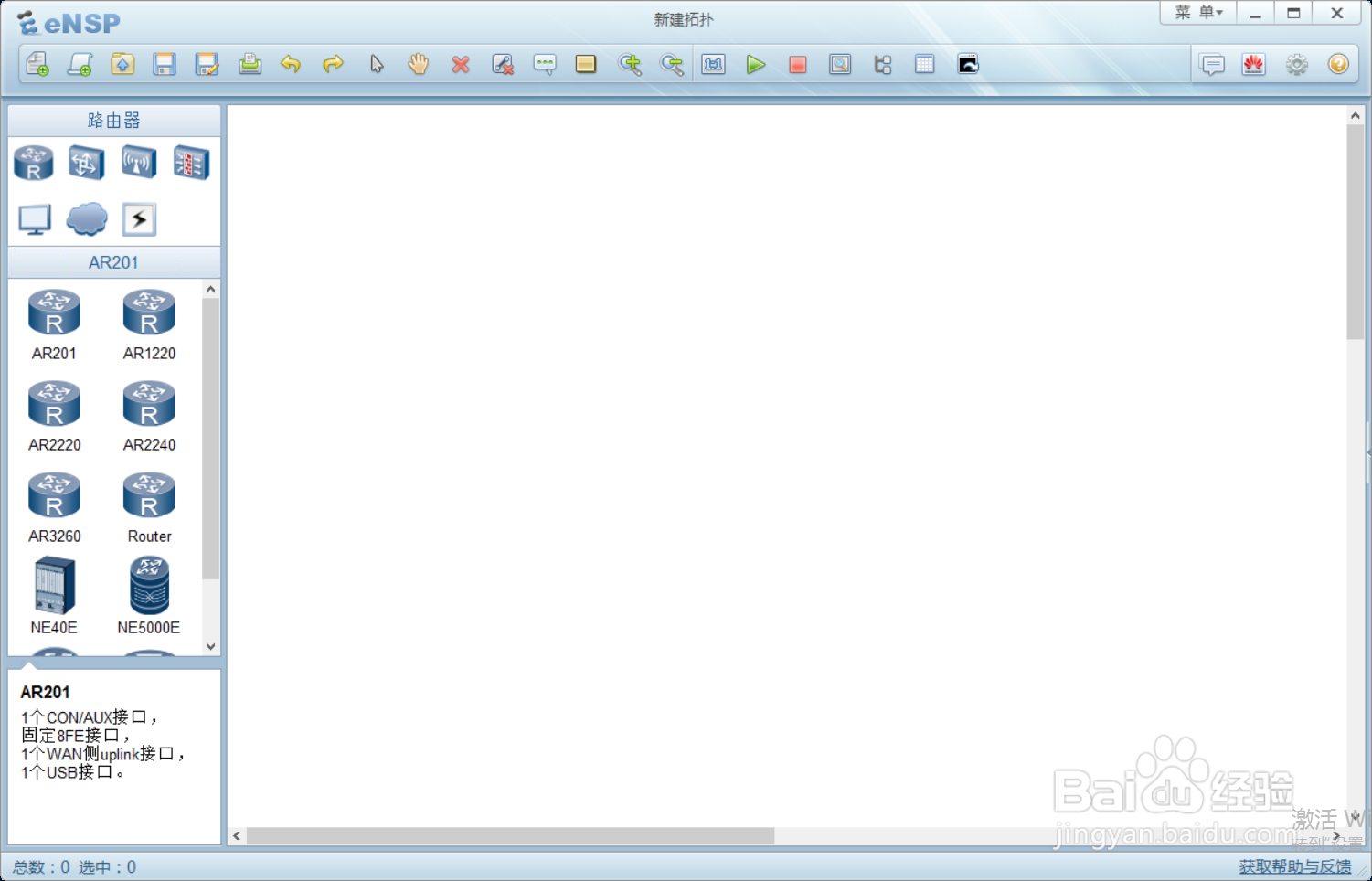
Task: Open settings with the gear icon
Action: [1297, 65]
